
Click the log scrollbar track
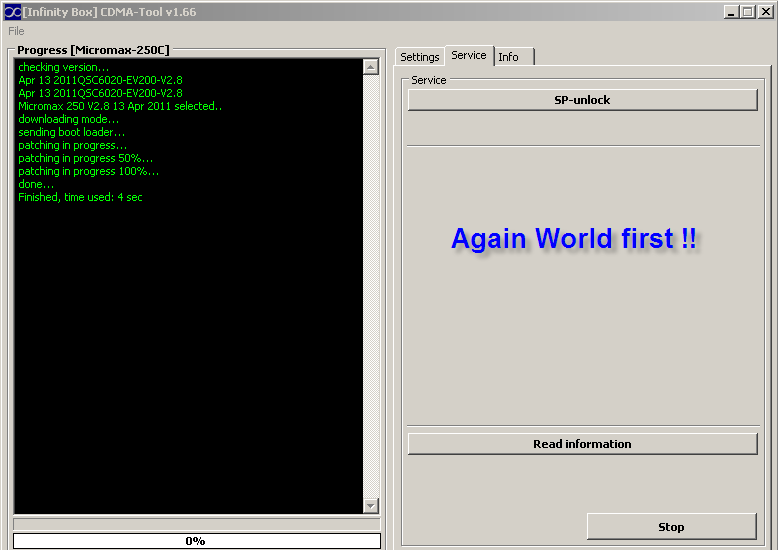point(371,286)
